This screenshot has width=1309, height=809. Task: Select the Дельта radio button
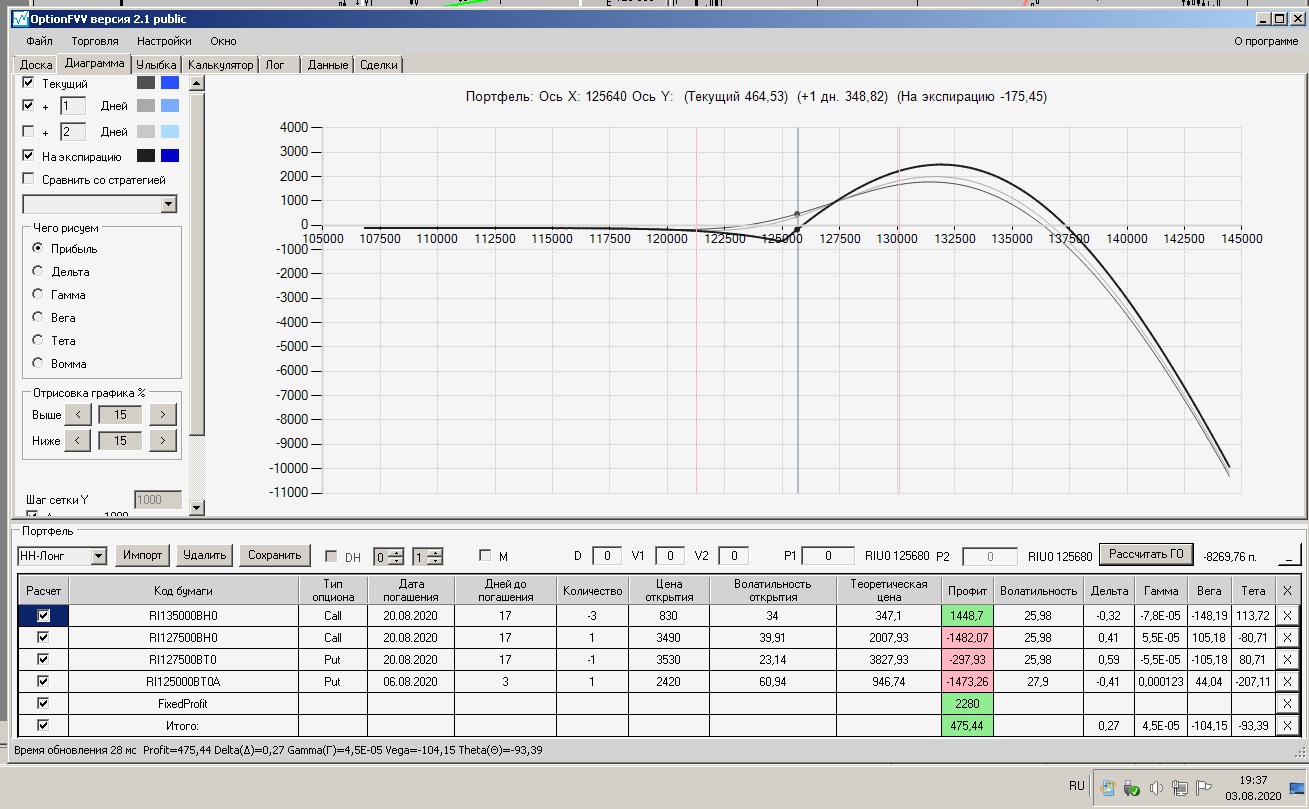[39, 271]
